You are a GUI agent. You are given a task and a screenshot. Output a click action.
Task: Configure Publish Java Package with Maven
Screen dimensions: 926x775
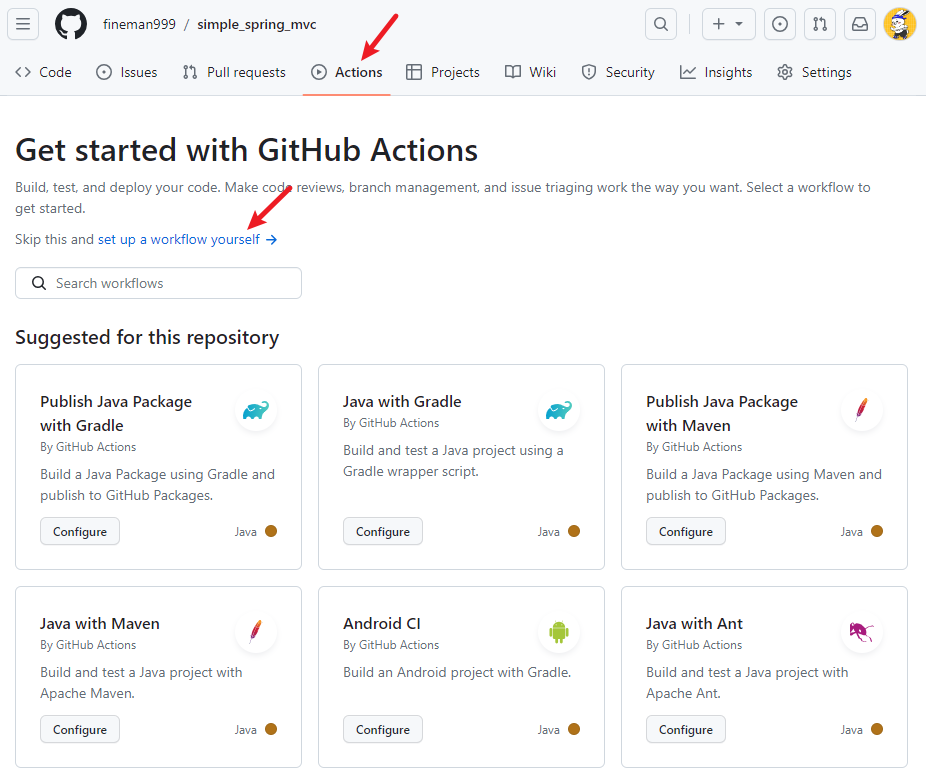point(686,531)
